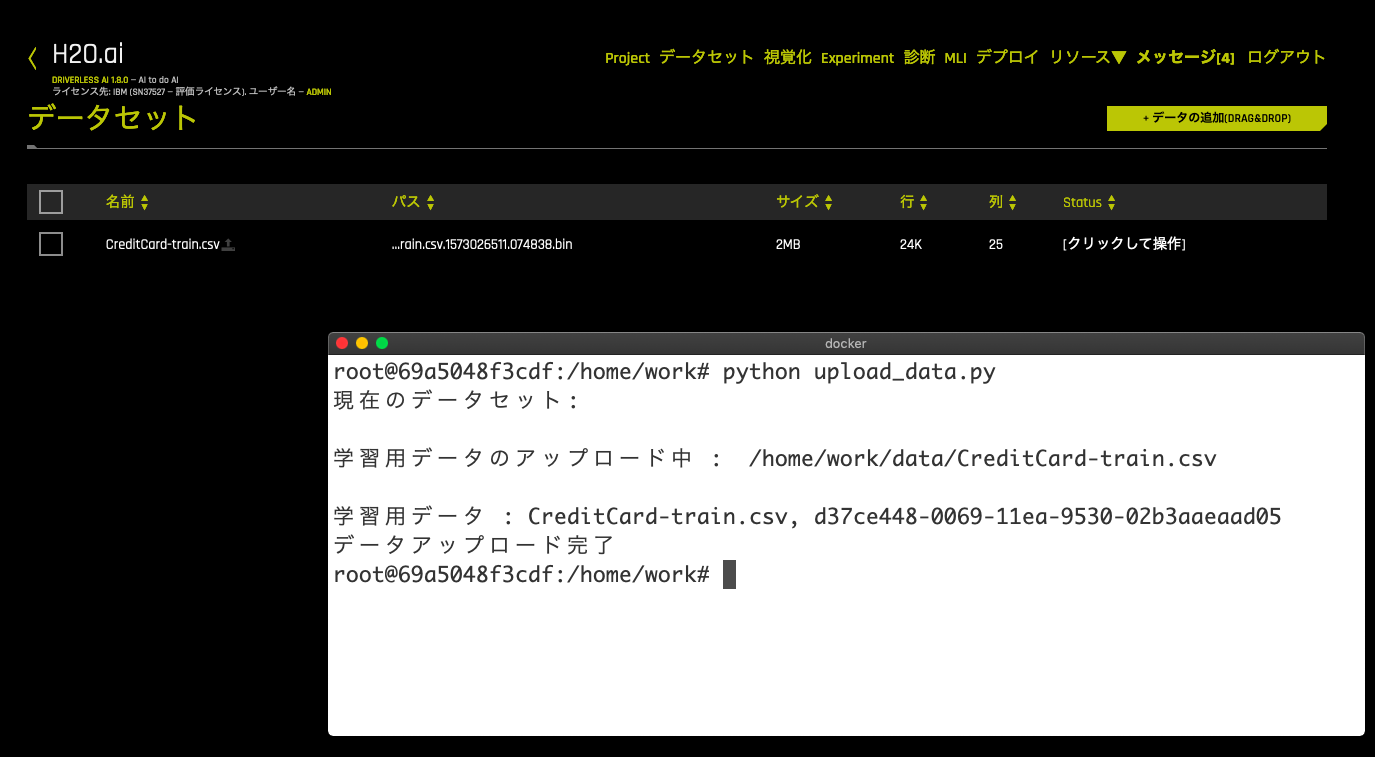The height and width of the screenshot is (757, 1375).
Task: Open the Project menu item
Action: click(x=627, y=58)
